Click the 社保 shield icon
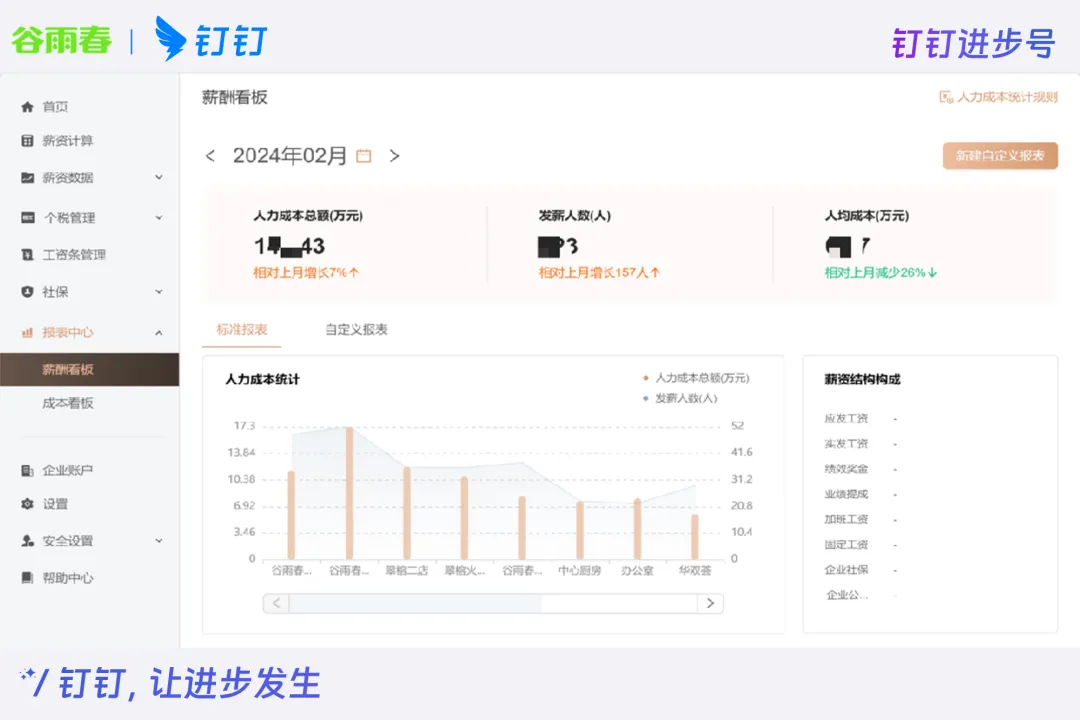The image size is (1080, 720). point(28,292)
